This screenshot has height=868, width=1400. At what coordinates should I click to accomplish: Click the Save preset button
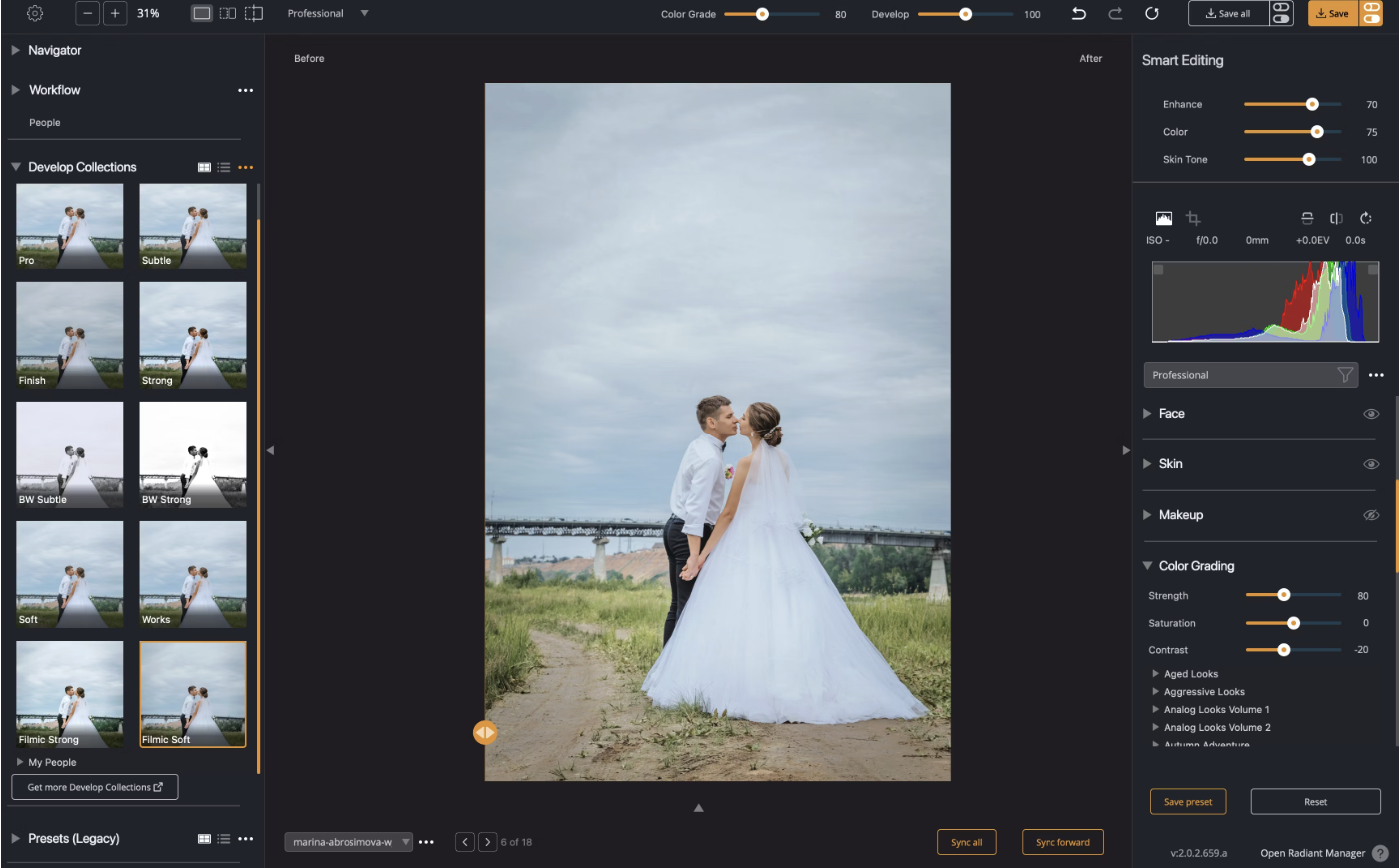1187,802
